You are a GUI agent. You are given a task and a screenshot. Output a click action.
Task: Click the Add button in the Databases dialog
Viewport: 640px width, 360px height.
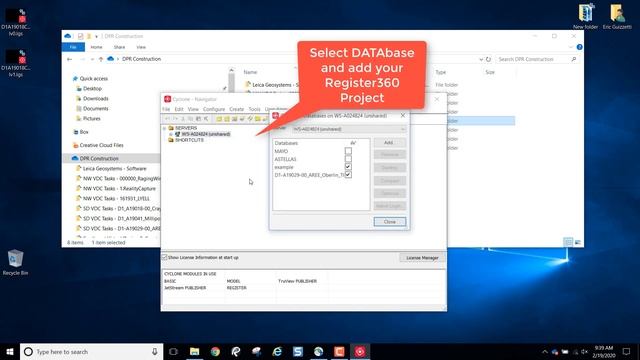coord(389,142)
